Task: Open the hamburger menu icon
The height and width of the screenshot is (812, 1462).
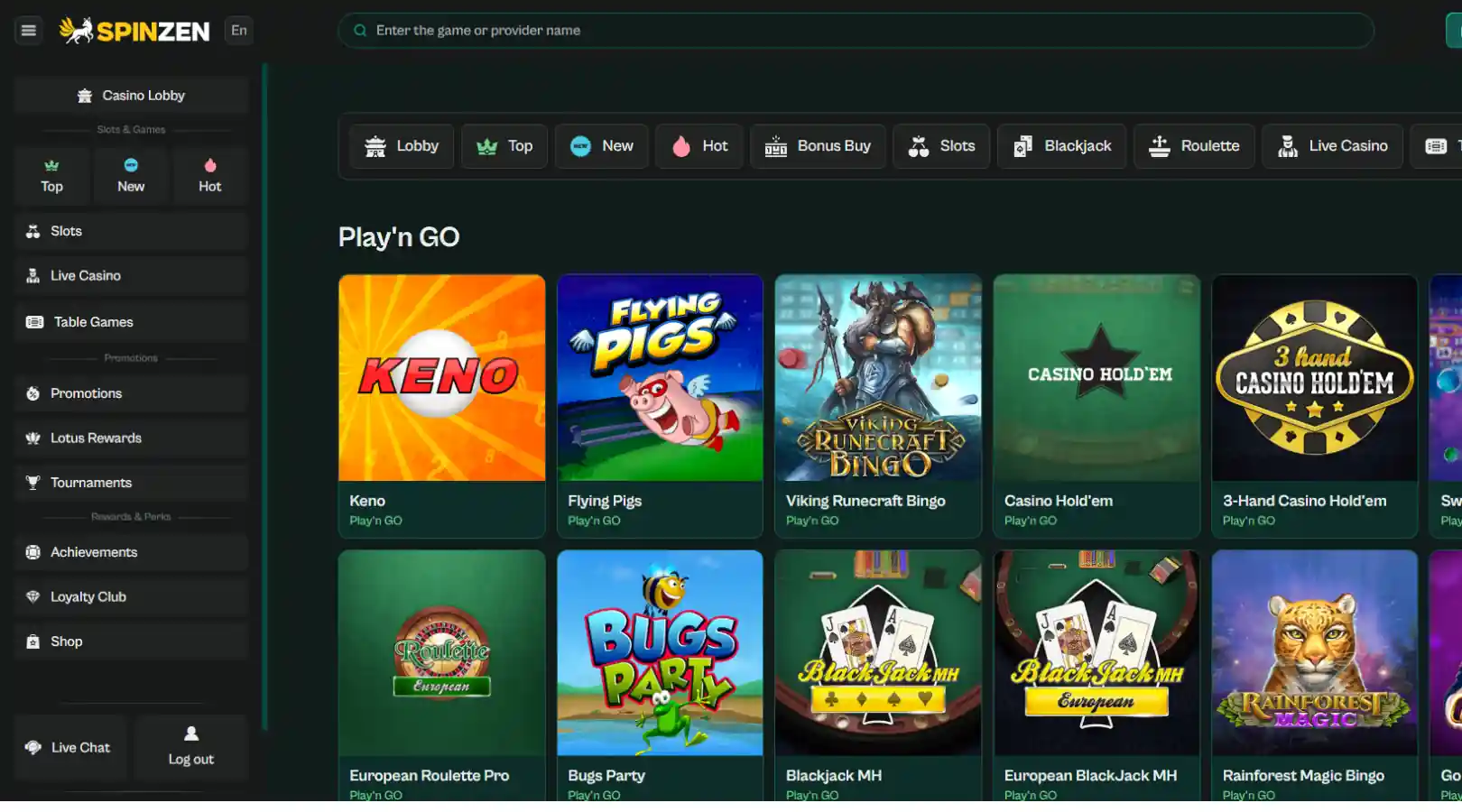Action: [28, 31]
